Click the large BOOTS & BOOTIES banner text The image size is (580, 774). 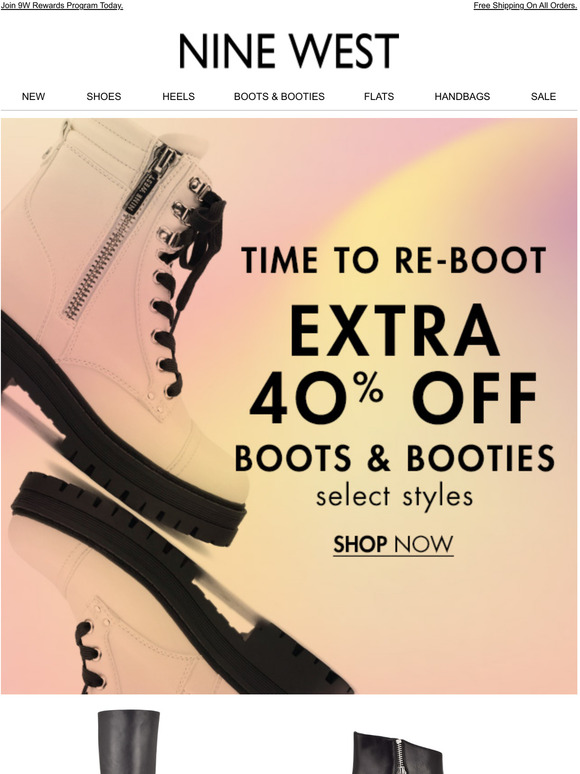tap(394, 458)
